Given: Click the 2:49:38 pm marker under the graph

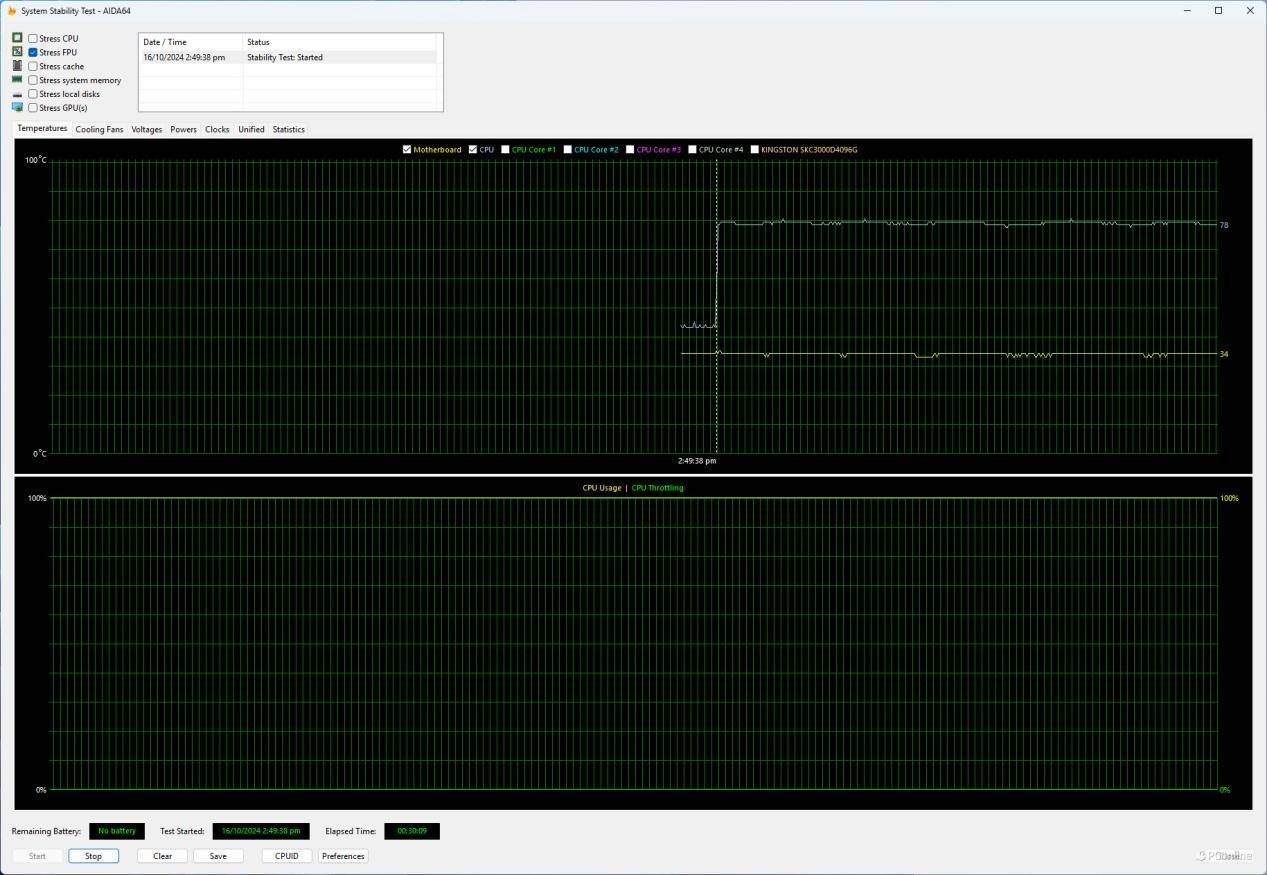Looking at the screenshot, I should tap(697, 461).
